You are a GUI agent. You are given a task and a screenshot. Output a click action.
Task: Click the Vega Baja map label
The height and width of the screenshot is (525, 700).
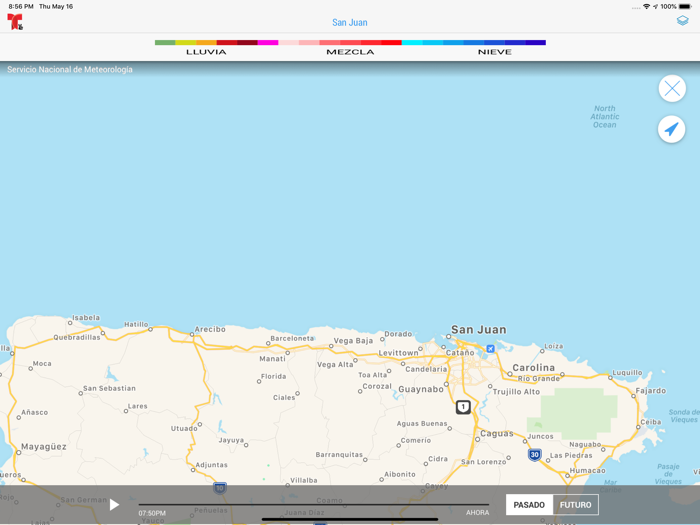coord(353,341)
